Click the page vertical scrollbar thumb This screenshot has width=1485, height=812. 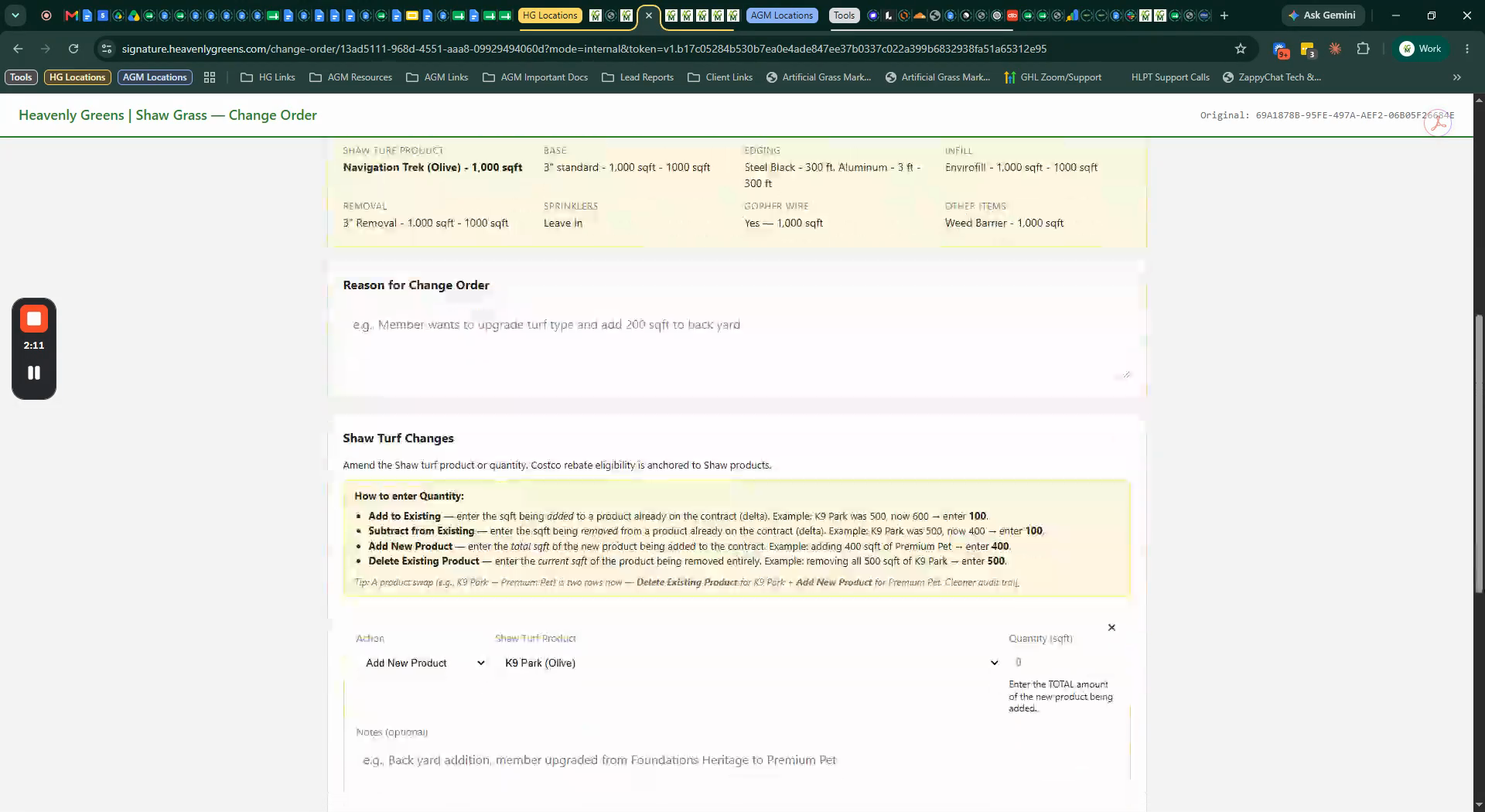[x=1479, y=453]
